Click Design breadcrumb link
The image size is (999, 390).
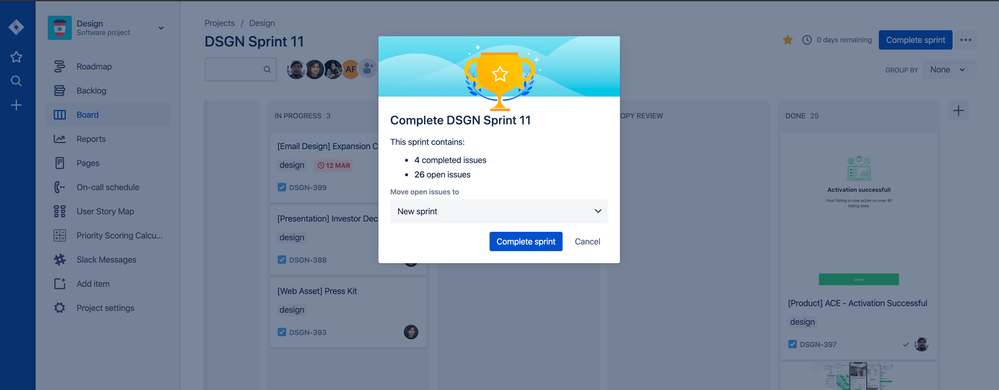pos(262,23)
